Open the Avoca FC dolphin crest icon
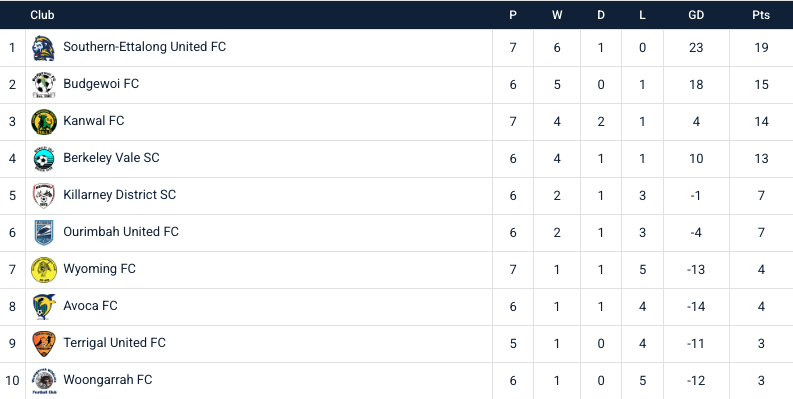The height and width of the screenshot is (399, 793). click(43, 306)
